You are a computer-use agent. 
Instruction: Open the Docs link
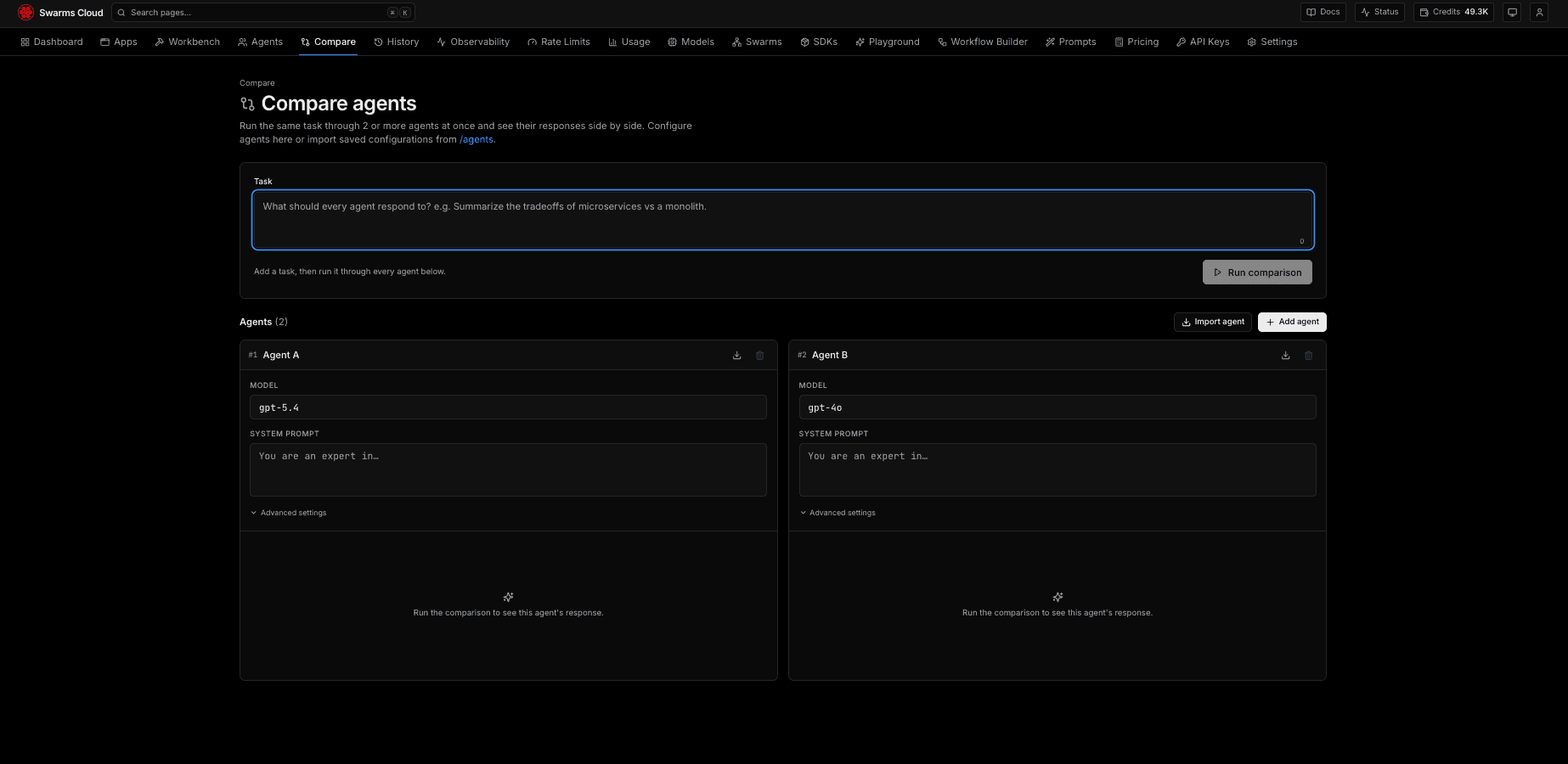pos(1323,12)
